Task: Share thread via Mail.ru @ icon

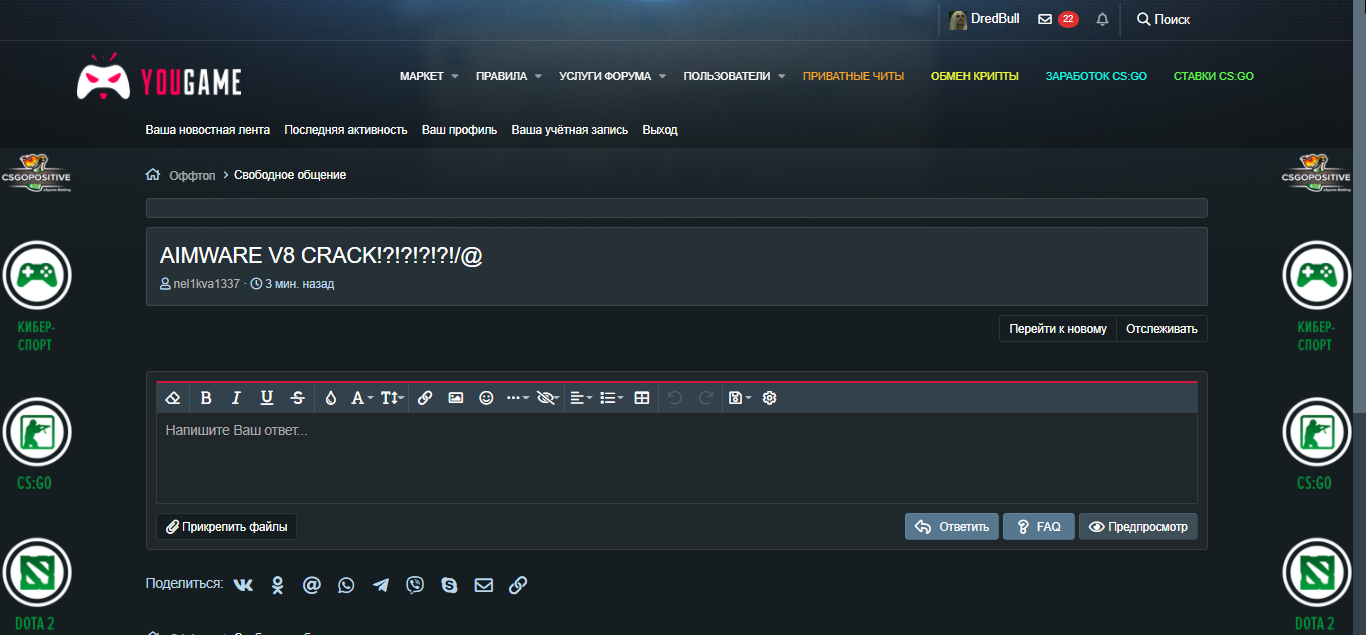Action: coord(312,585)
